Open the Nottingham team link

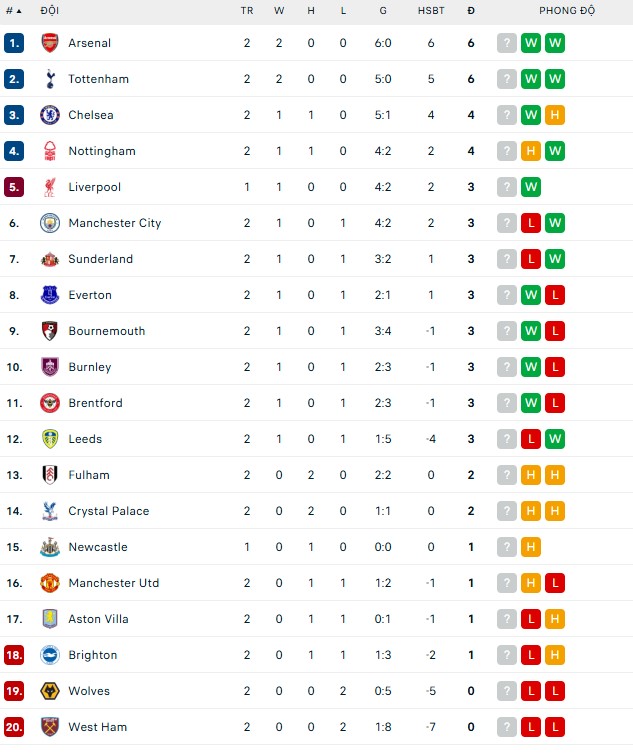point(102,151)
